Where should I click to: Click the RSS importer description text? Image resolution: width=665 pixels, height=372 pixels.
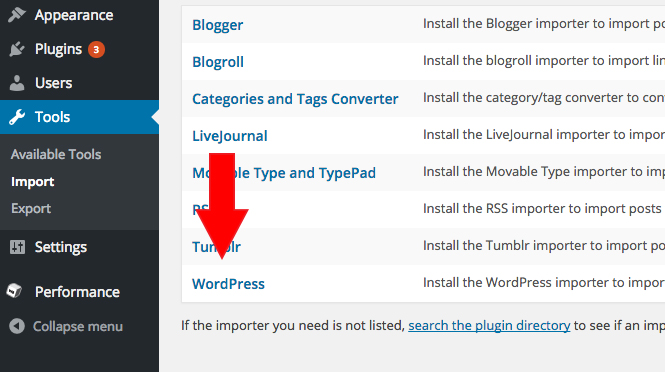click(542, 208)
